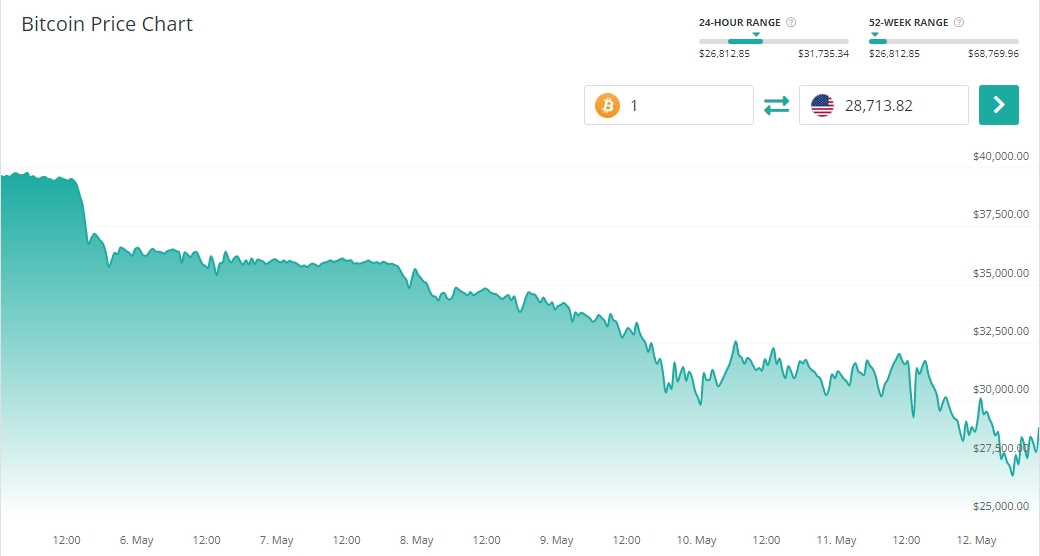Click the $31,735.34 24-hour high value

(x=823, y=53)
